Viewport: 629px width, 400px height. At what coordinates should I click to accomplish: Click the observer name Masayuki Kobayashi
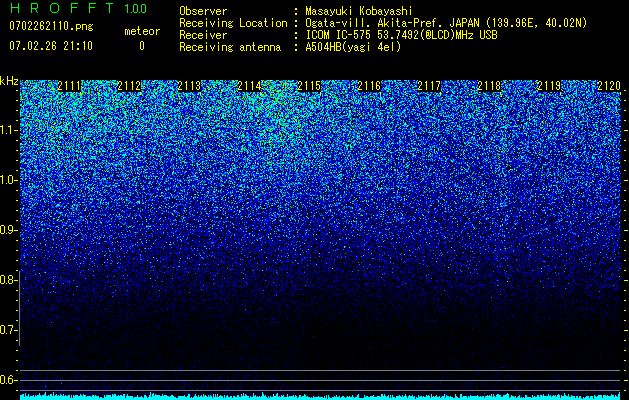pyautogui.click(x=359, y=11)
